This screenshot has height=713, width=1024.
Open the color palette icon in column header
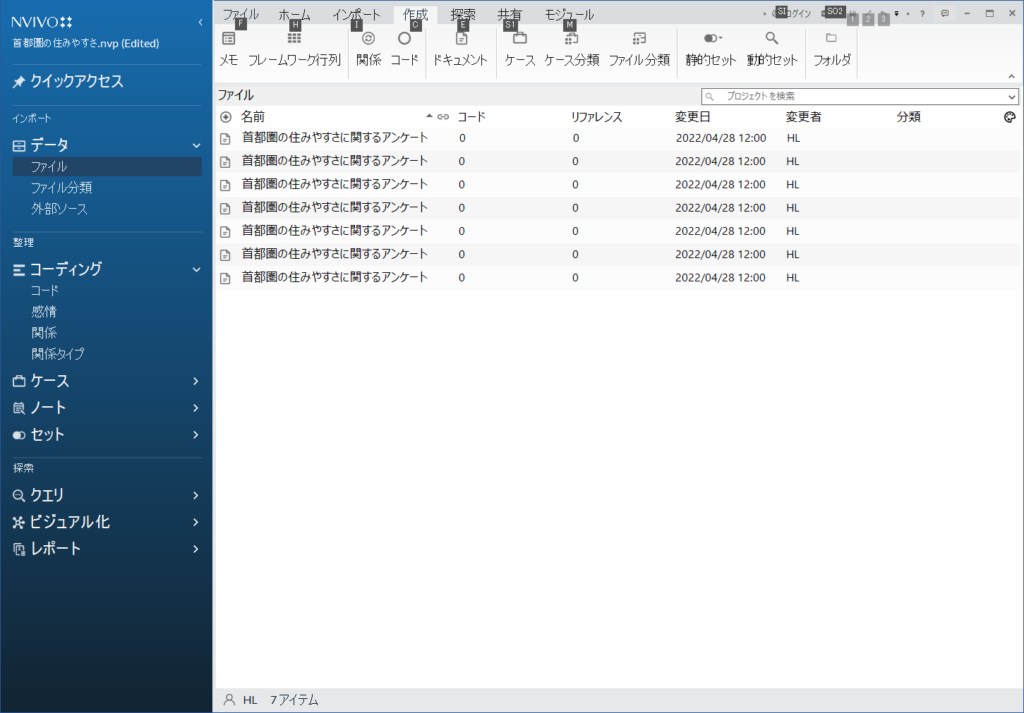[1009, 117]
